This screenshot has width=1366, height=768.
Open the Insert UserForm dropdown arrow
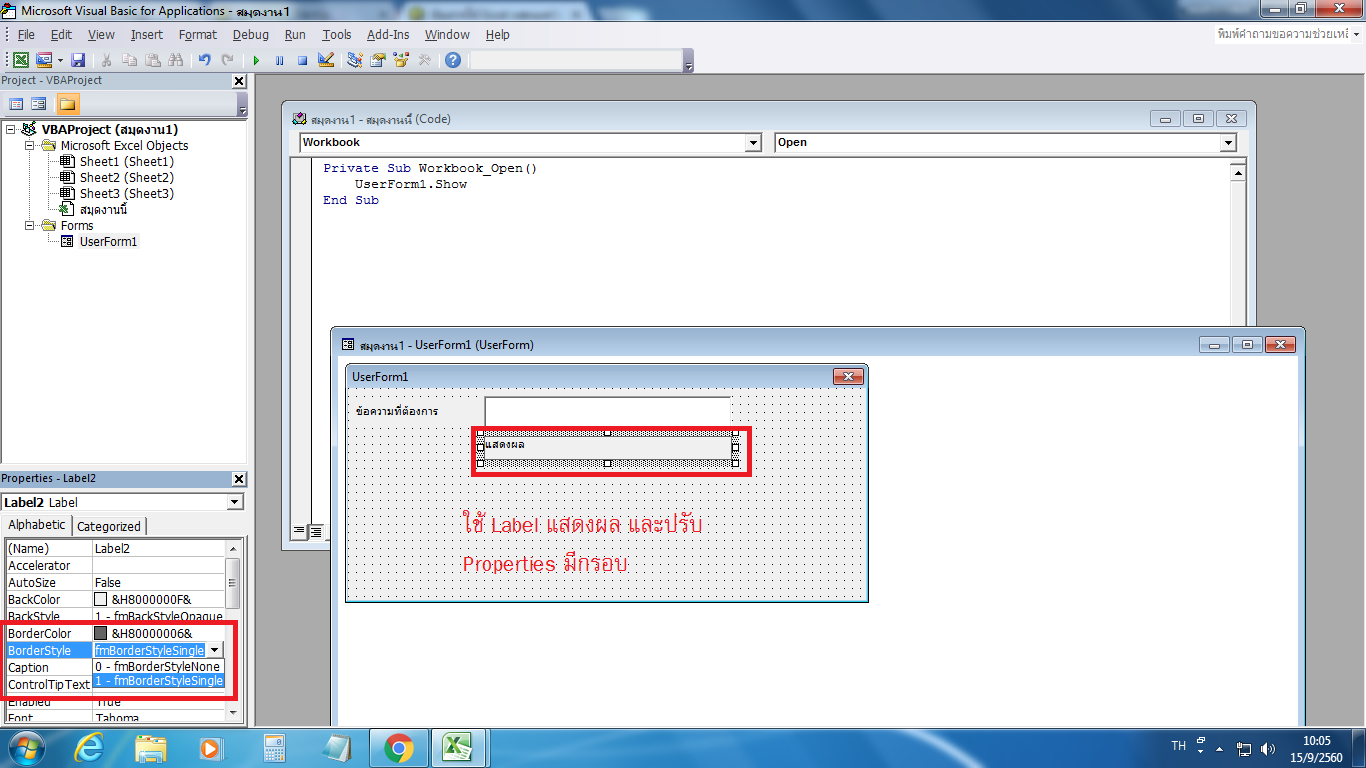60,60
